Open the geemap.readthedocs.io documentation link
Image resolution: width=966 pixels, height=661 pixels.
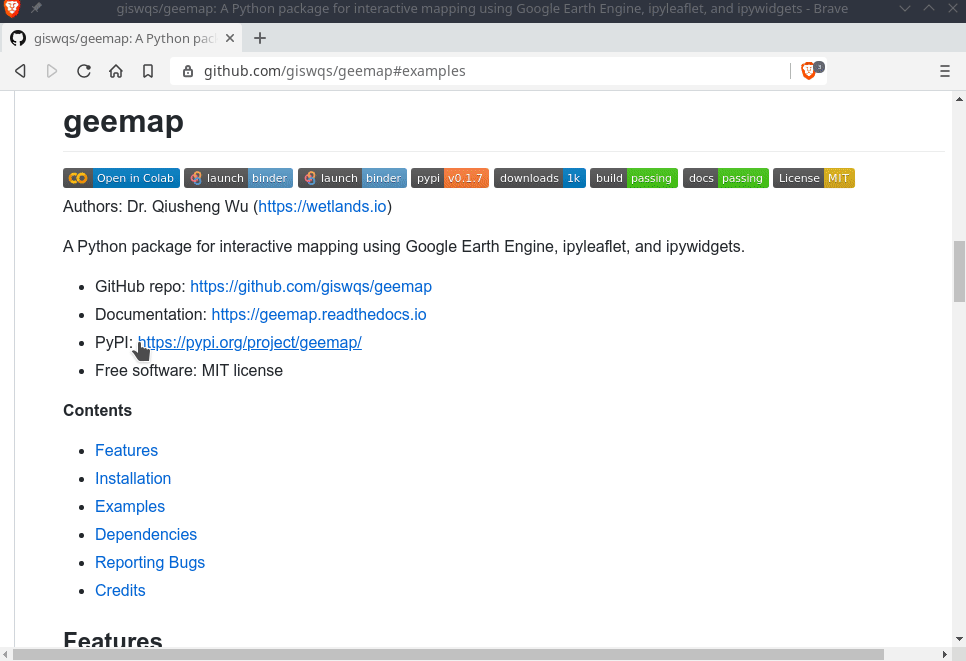[319, 314]
